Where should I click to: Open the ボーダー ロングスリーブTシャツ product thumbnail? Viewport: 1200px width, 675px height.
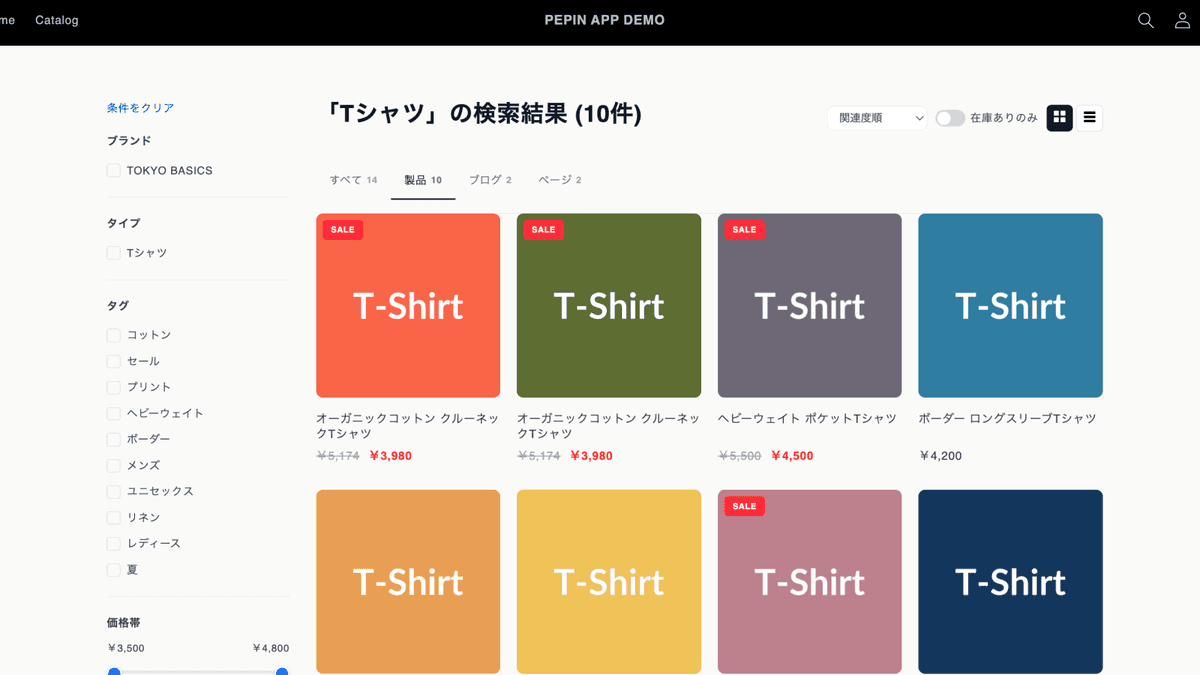click(x=1010, y=305)
